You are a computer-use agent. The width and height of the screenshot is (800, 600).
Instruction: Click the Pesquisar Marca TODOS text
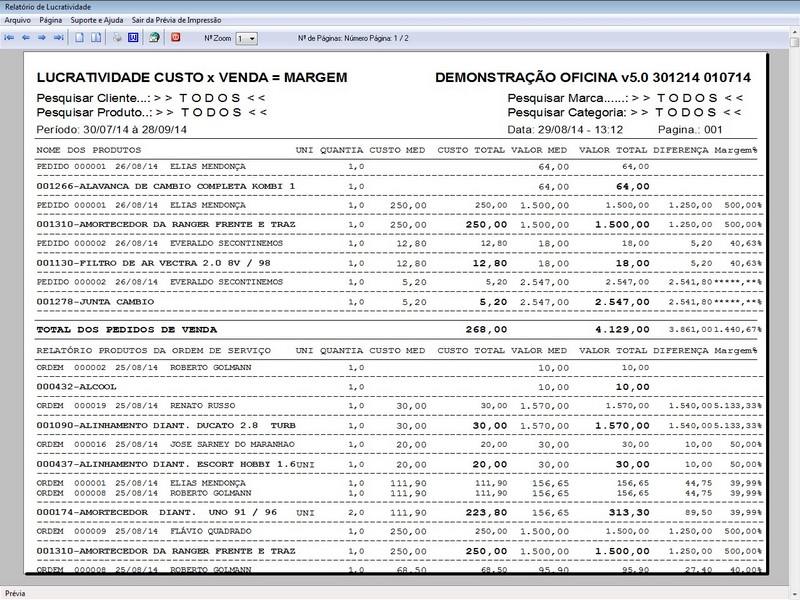(x=626, y=98)
